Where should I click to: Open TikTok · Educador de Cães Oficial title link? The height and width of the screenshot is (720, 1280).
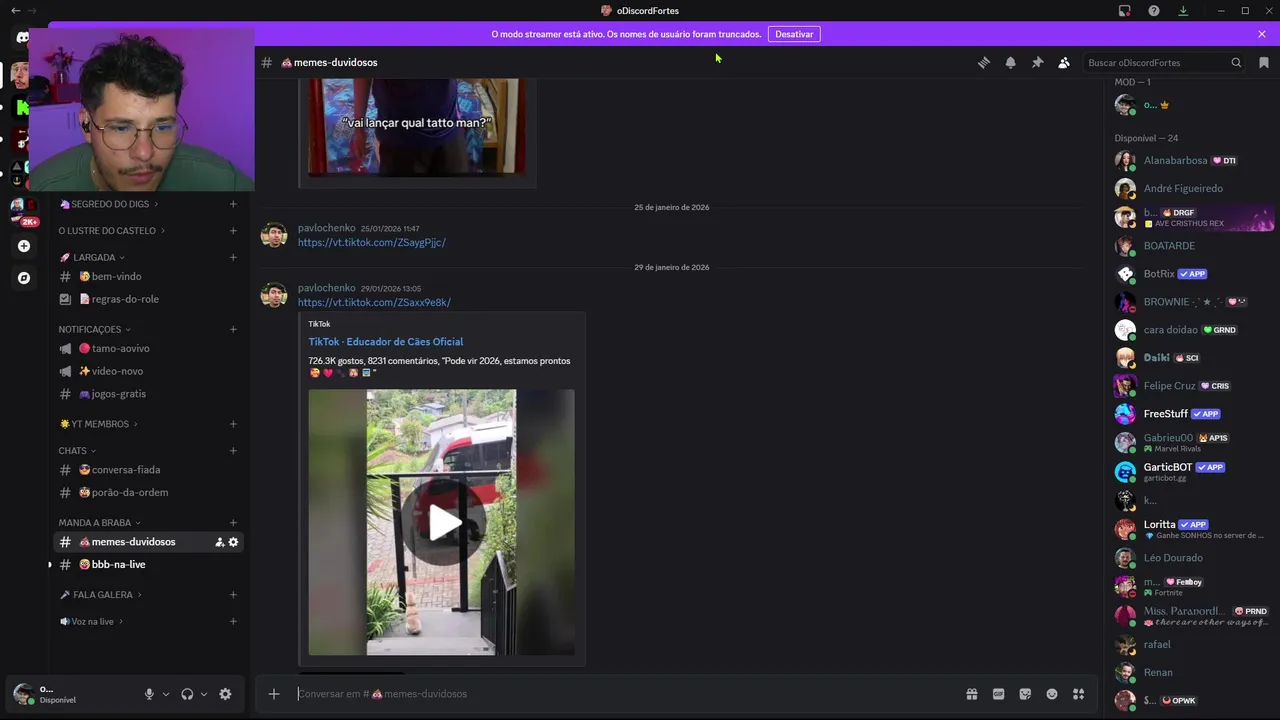tap(386, 342)
